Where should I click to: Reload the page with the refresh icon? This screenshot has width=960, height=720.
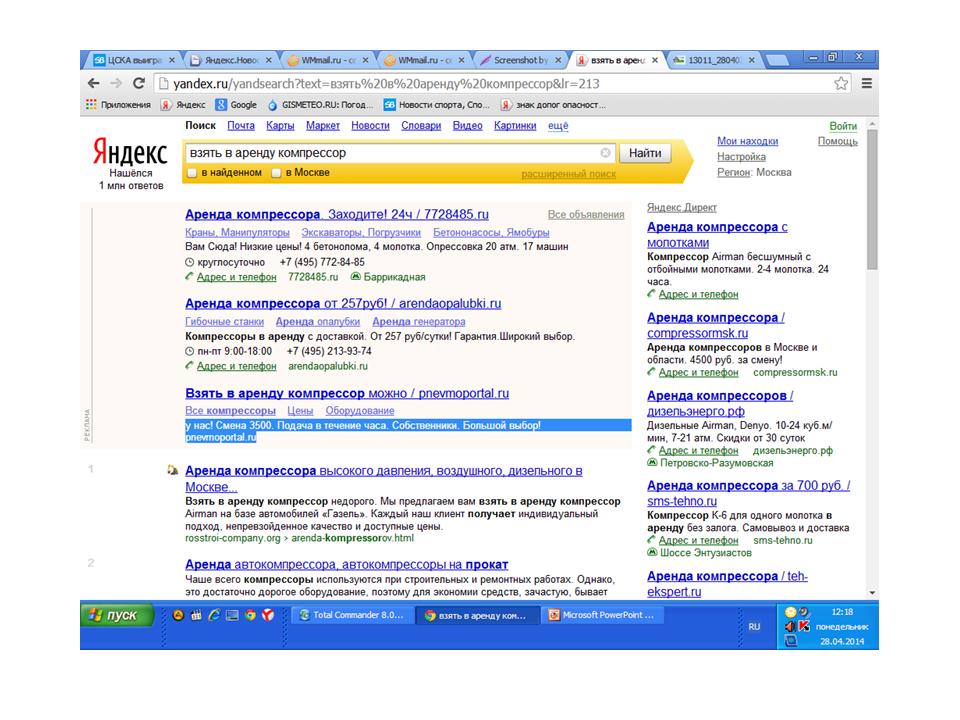click(x=139, y=83)
